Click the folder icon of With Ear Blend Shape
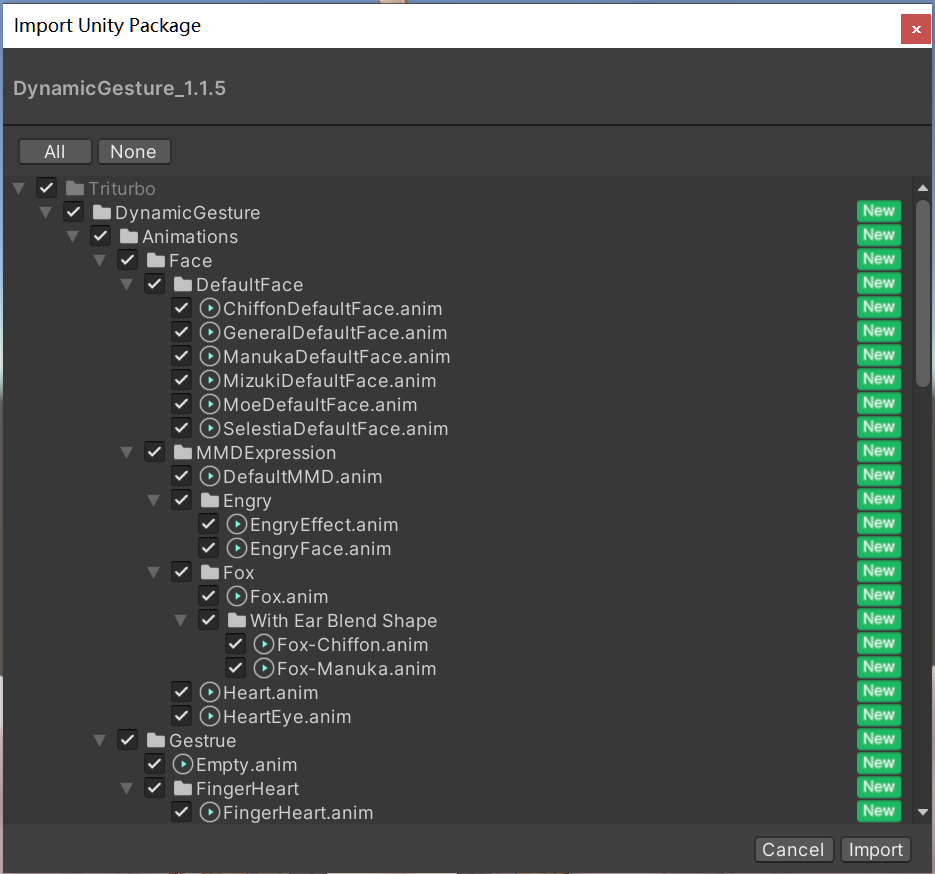This screenshot has height=874, width=935. click(x=236, y=621)
